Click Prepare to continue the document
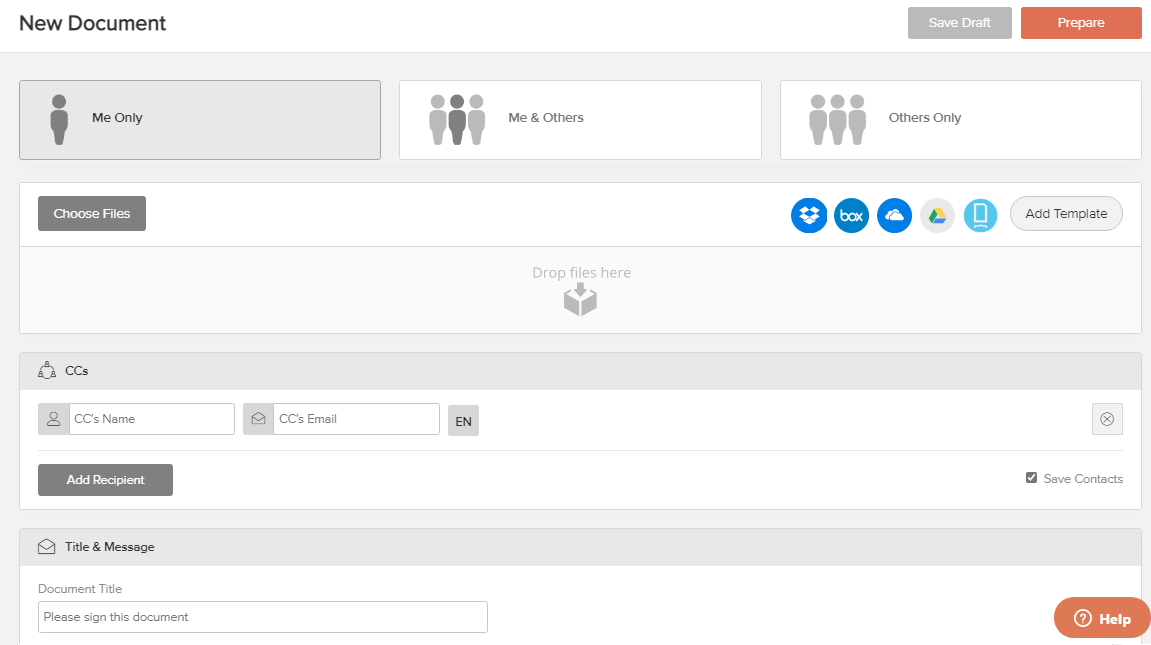The image size is (1151, 645). pyautogui.click(x=1081, y=22)
